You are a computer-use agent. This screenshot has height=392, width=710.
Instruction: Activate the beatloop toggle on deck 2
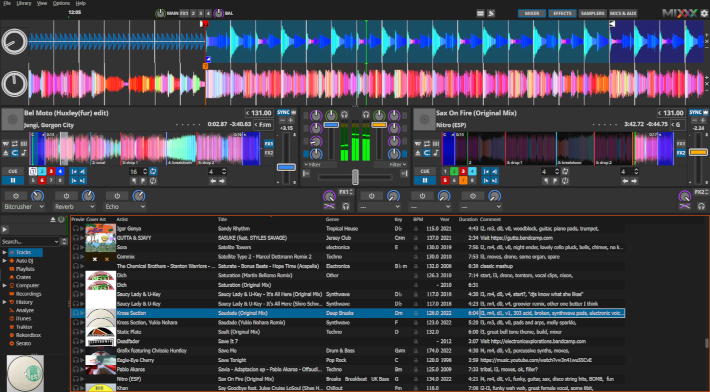pos(565,171)
